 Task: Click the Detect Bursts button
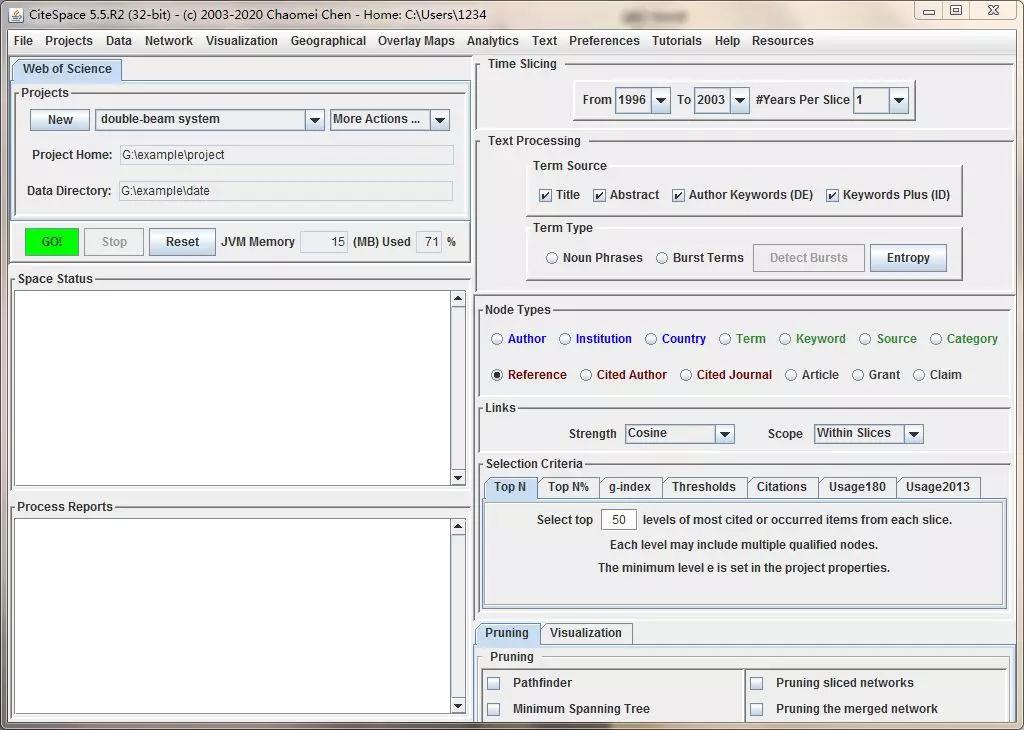coord(808,258)
